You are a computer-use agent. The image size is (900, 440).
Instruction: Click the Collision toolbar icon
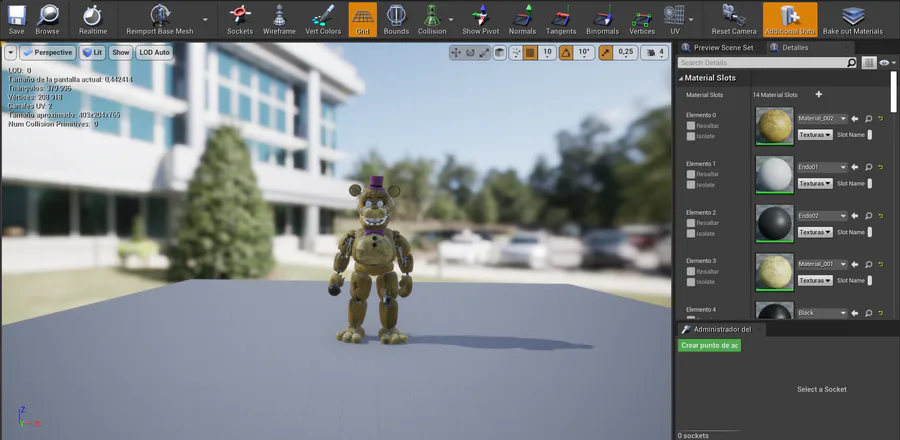(432, 20)
